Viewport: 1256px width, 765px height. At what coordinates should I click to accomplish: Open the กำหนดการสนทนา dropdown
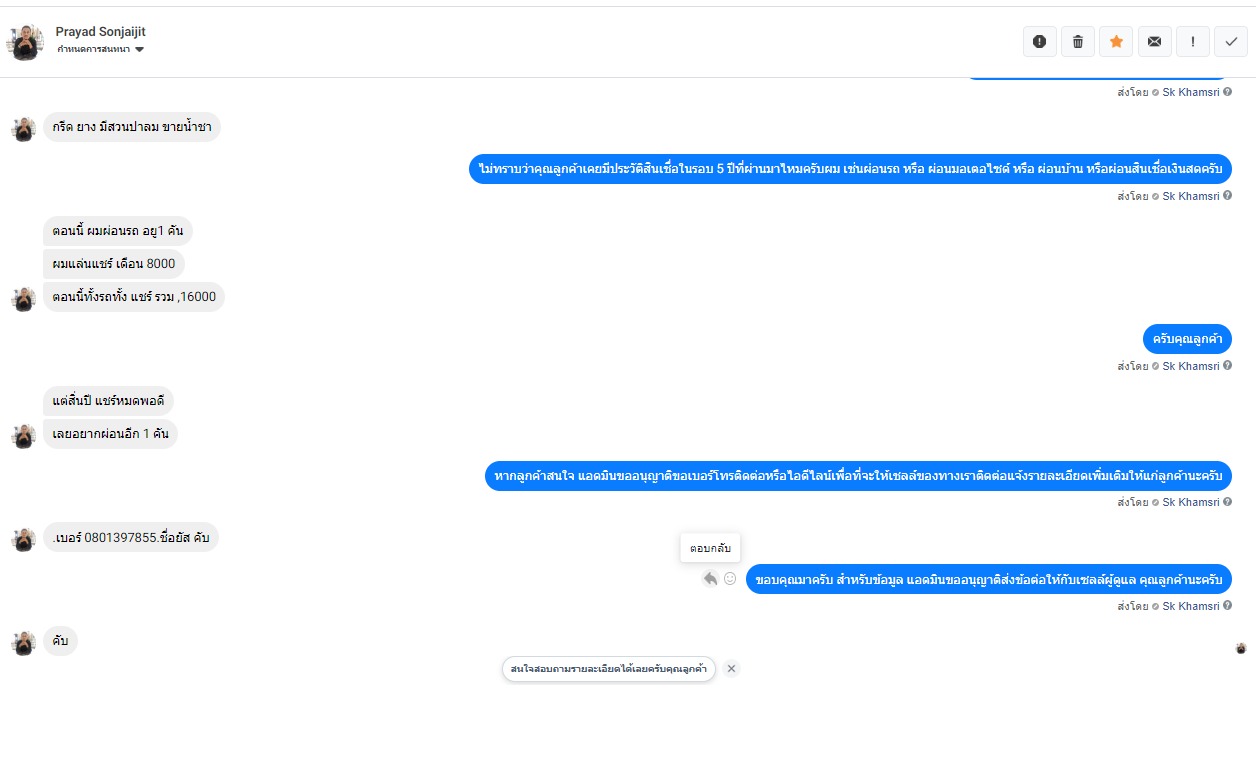point(101,49)
